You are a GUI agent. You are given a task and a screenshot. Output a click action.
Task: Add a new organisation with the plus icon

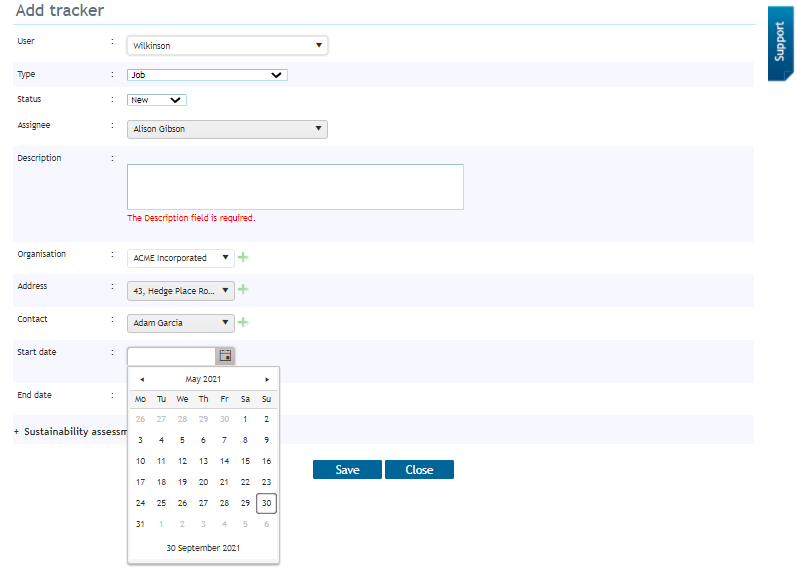tap(243, 257)
